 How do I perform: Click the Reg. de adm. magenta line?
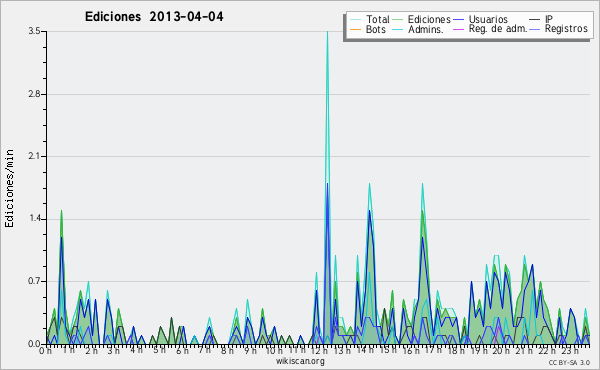(458, 29)
